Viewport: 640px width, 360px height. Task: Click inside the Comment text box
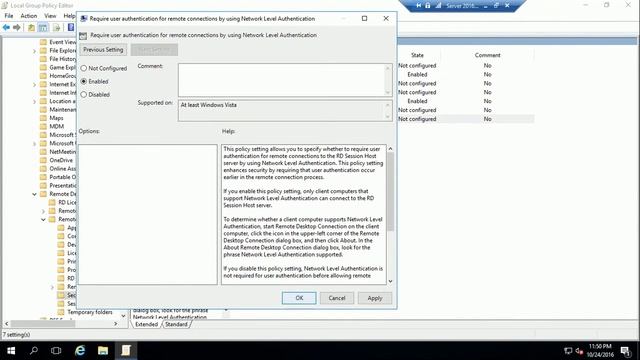[282, 80]
